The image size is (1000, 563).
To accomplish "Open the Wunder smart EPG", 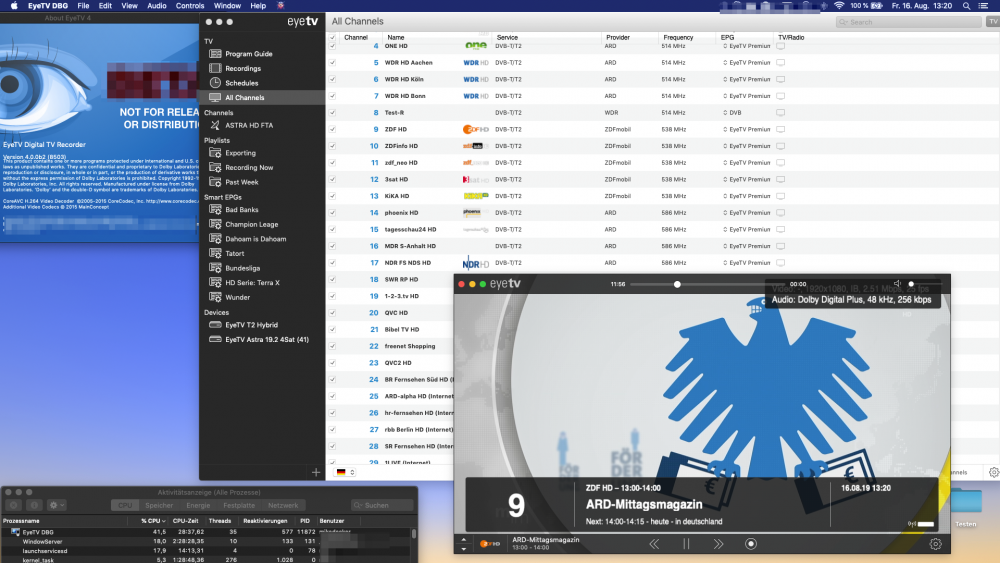I will [x=237, y=298].
